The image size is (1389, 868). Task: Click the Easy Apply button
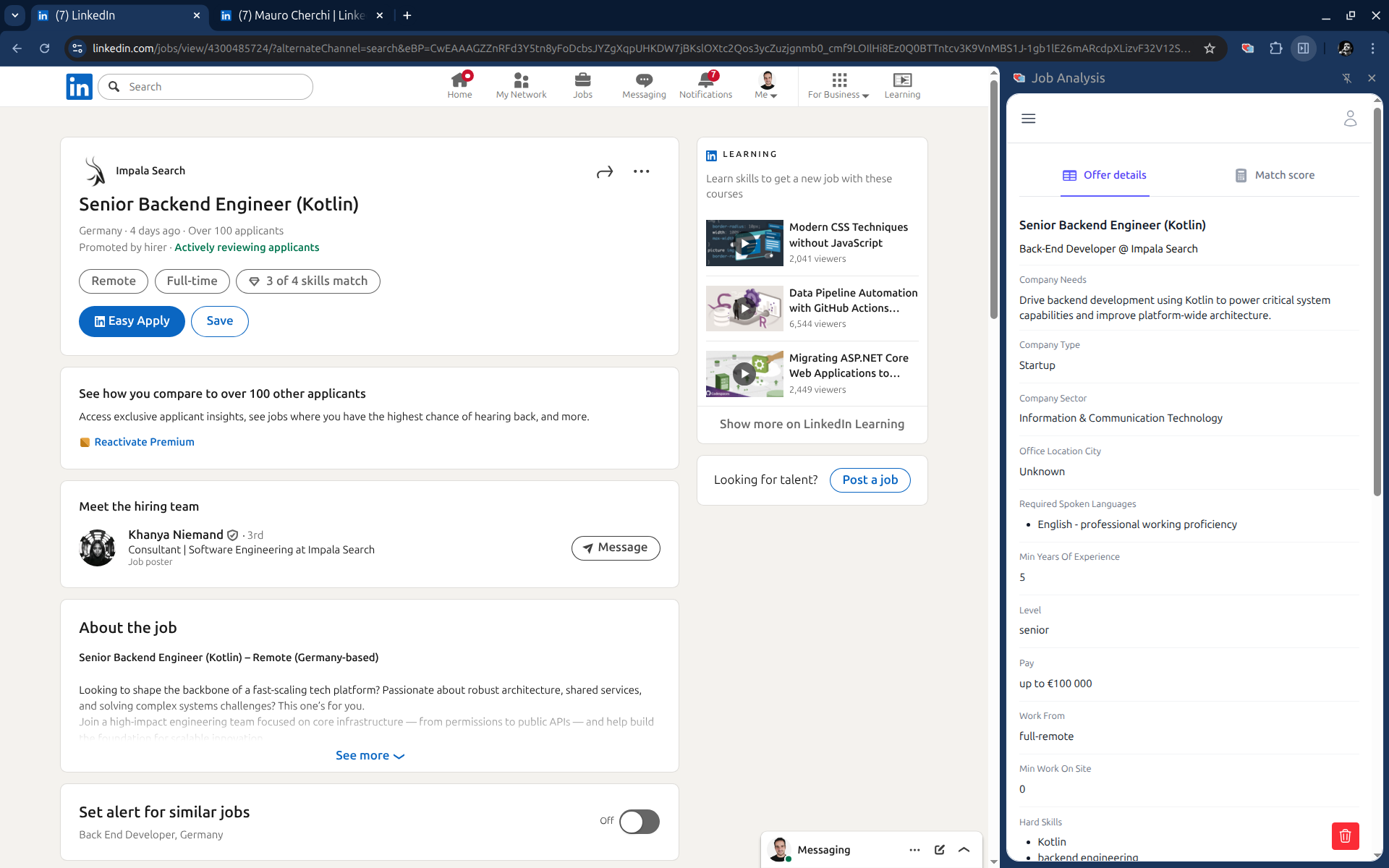(x=132, y=321)
